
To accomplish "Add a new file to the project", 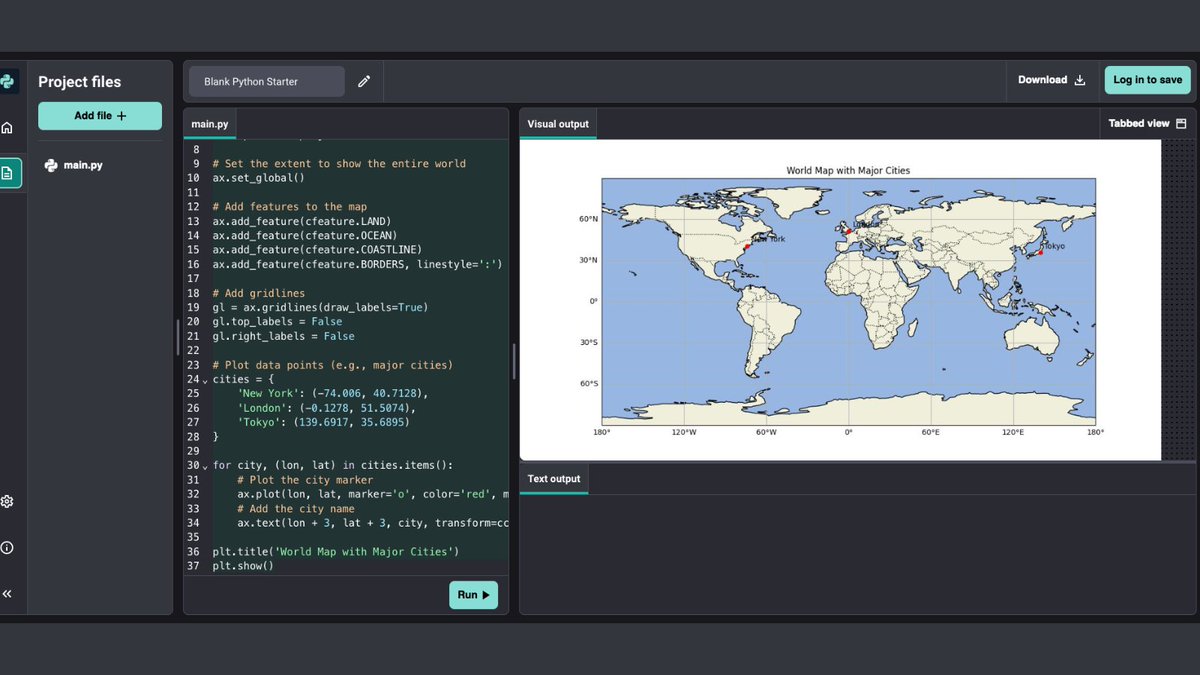I will pyautogui.click(x=99, y=116).
